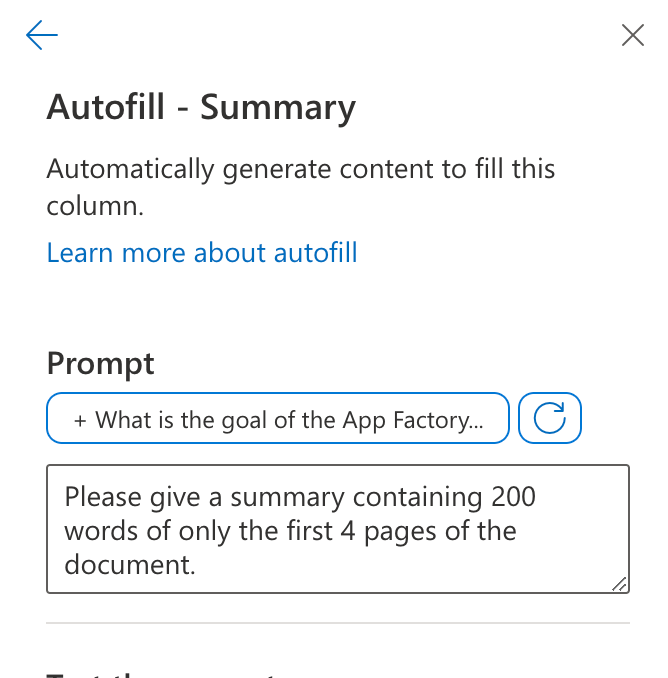Click the prompt box resize handle
The width and height of the screenshot is (668, 678).
pyautogui.click(x=620, y=584)
